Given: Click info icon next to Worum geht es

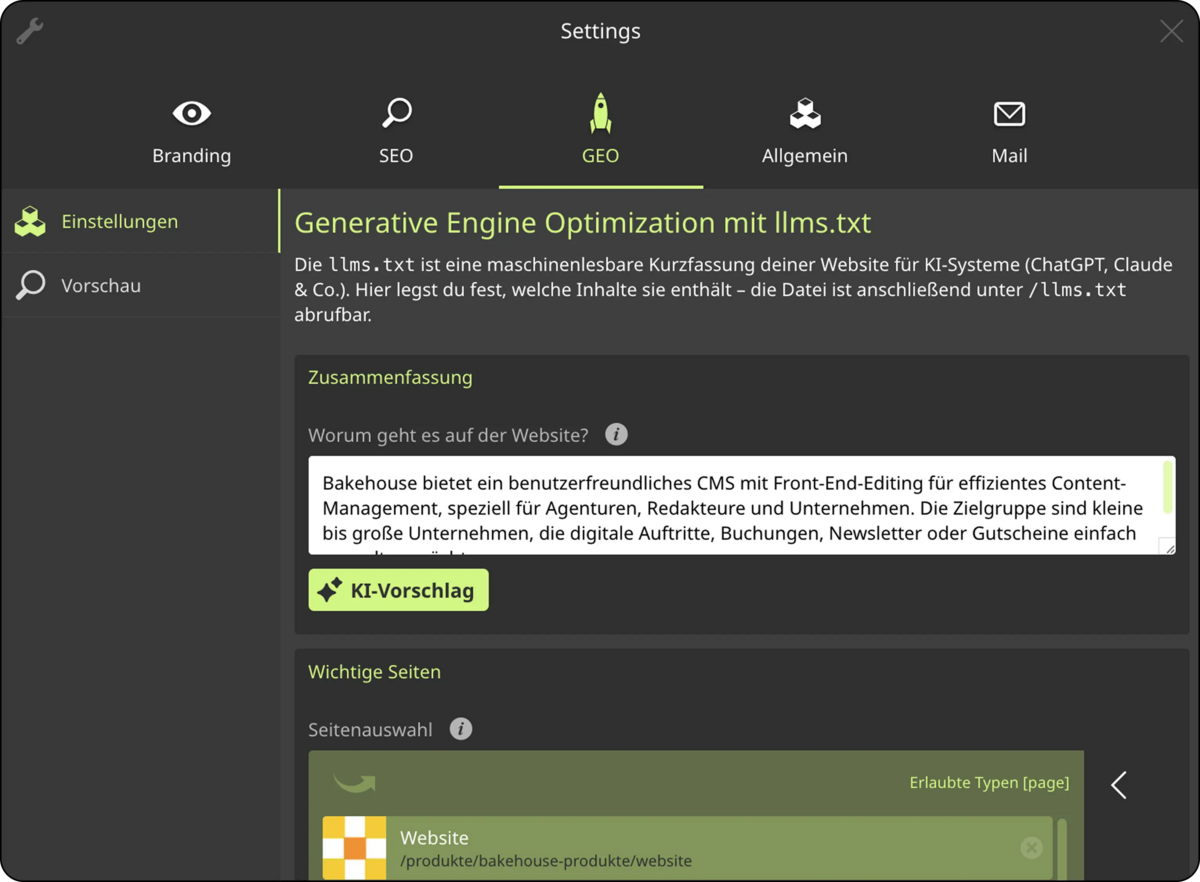Looking at the screenshot, I should pyautogui.click(x=616, y=434).
